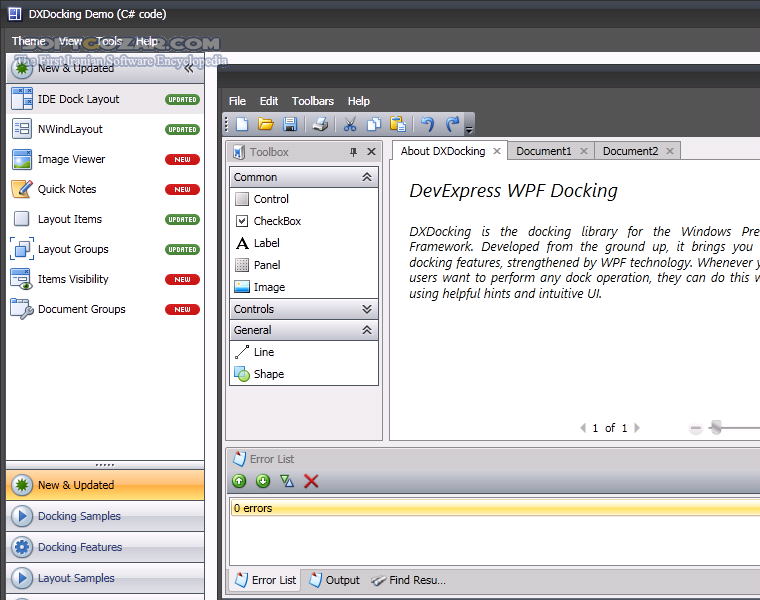Click the Cut scissors icon
Image resolution: width=760 pixels, height=600 pixels.
pos(349,125)
